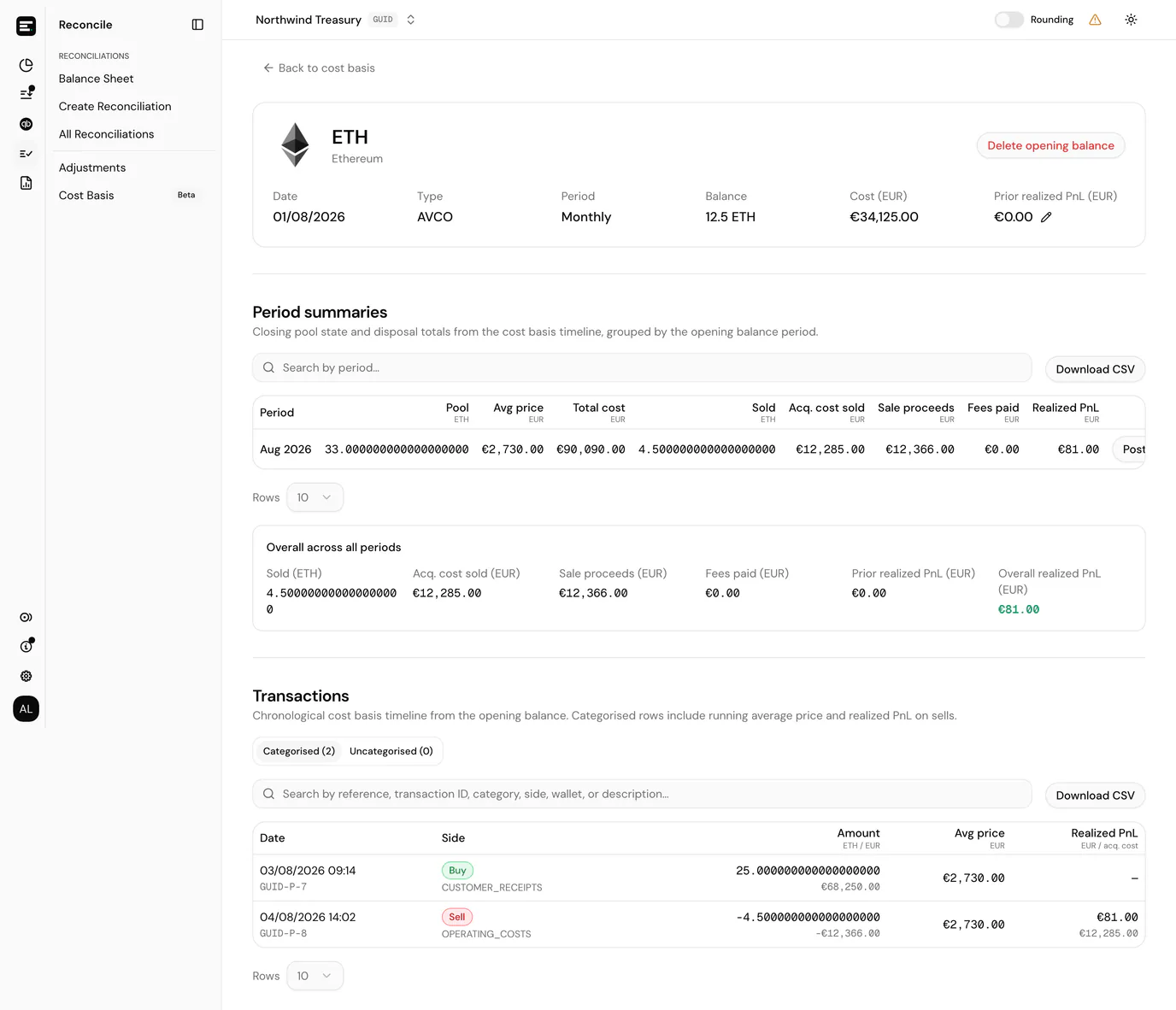The image size is (1176, 1010).
Task: Open All Reconciliations in sidebar
Action: coord(107,134)
